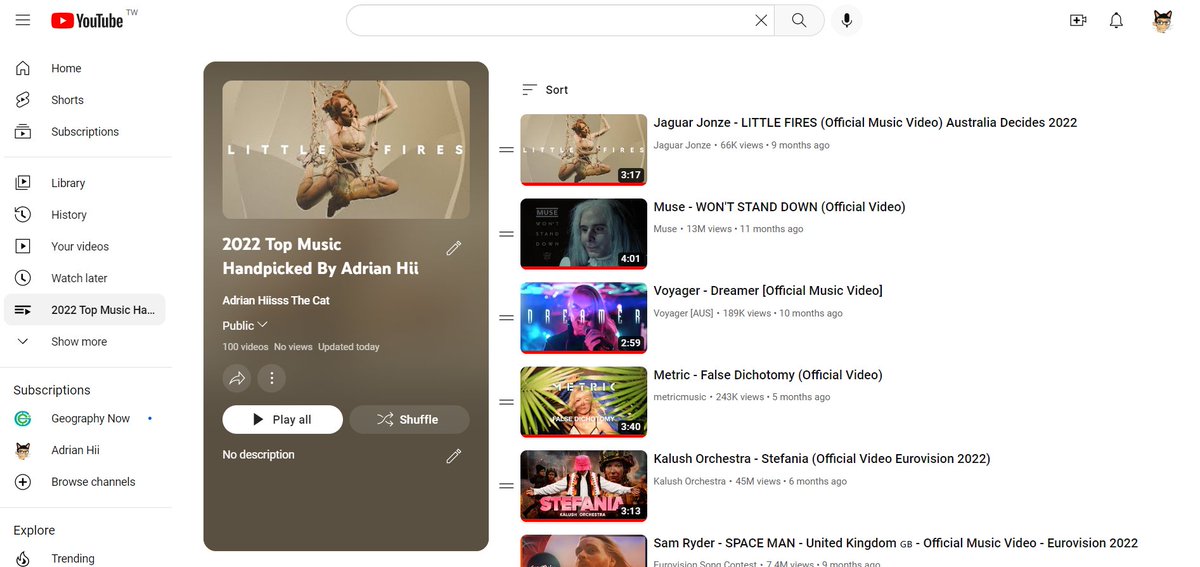Open the Adrian Hiisss The Cat channel link
Image resolution: width=1200 pixels, height=567 pixels.
(276, 300)
